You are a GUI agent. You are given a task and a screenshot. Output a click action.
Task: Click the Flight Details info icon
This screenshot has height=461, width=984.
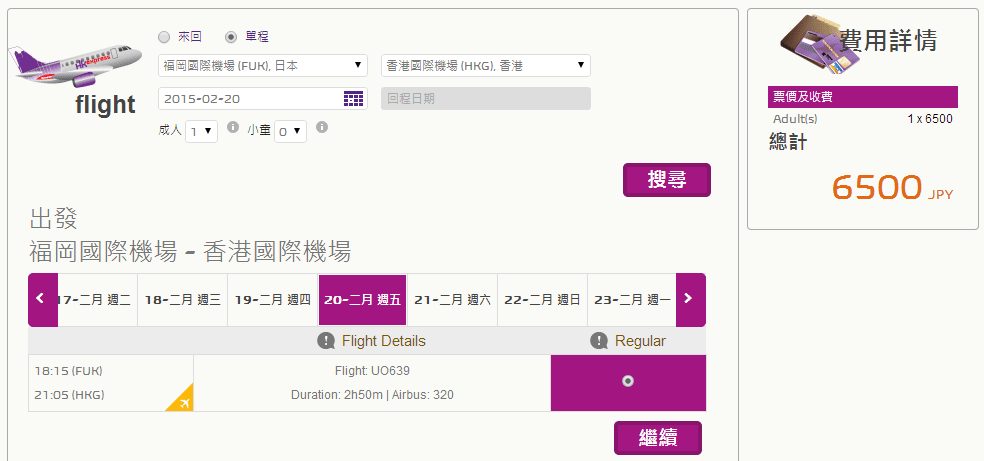click(326, 341)
